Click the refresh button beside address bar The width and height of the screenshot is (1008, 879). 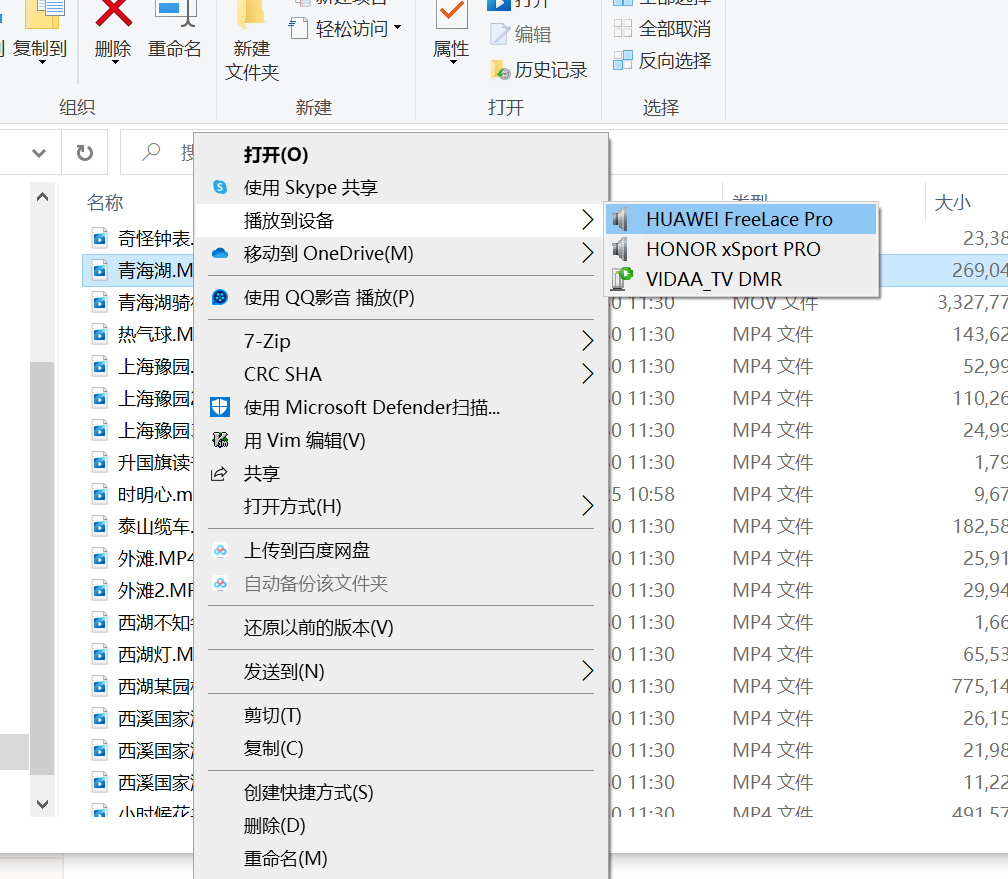click(84, 152)
